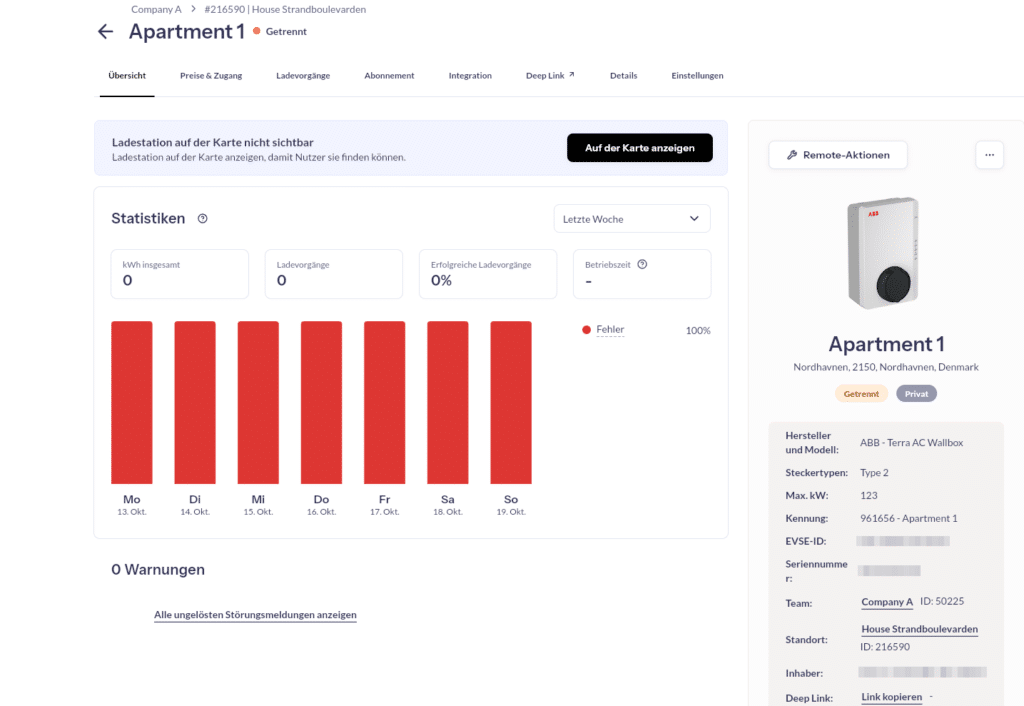
Task: Click the red Monday bar in chart
Action: coord(132,402)
